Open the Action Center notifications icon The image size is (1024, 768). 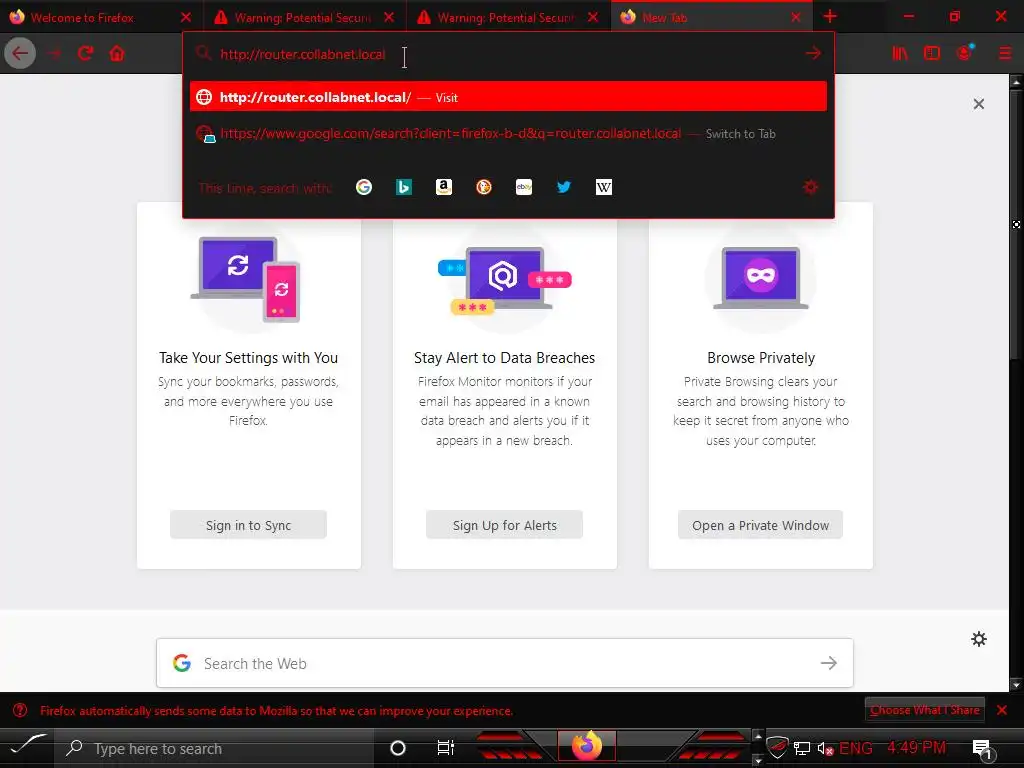click(983, 749)
